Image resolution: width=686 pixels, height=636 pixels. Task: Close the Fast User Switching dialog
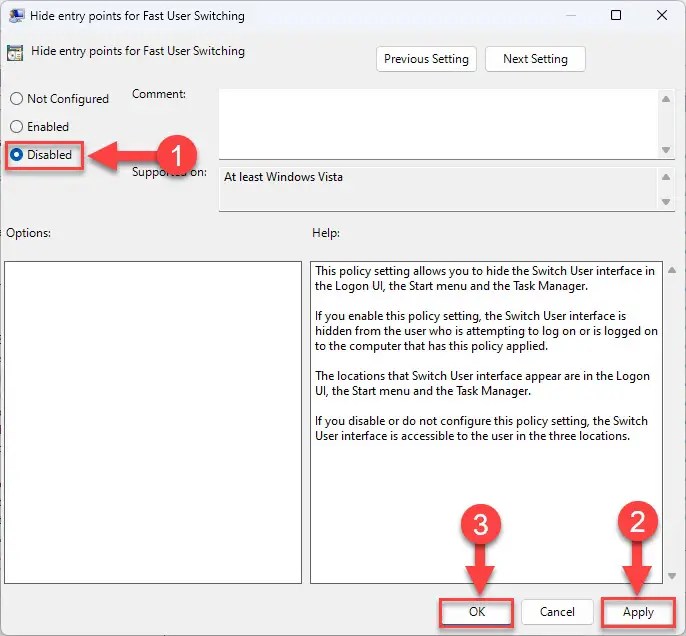click(x=662, y=15)
